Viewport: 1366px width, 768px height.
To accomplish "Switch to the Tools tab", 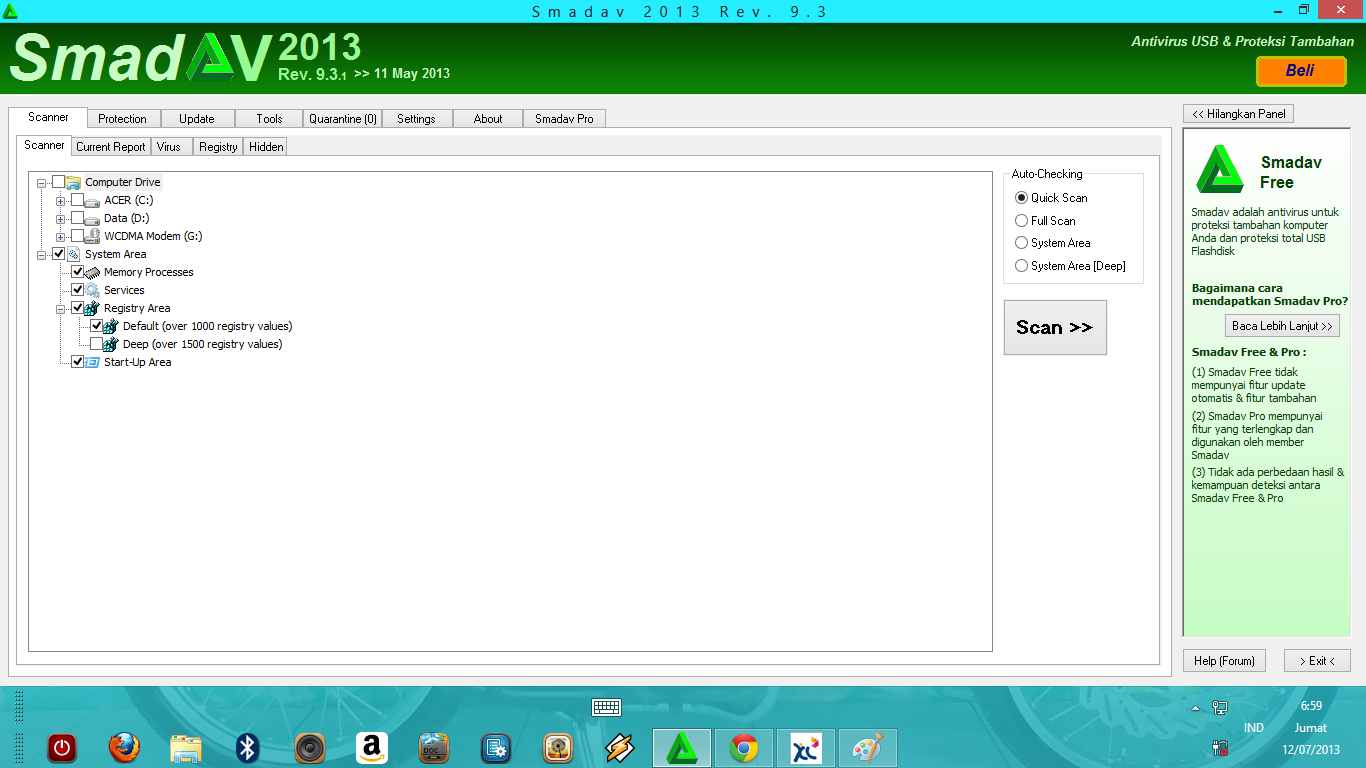I will click(269, 118).
